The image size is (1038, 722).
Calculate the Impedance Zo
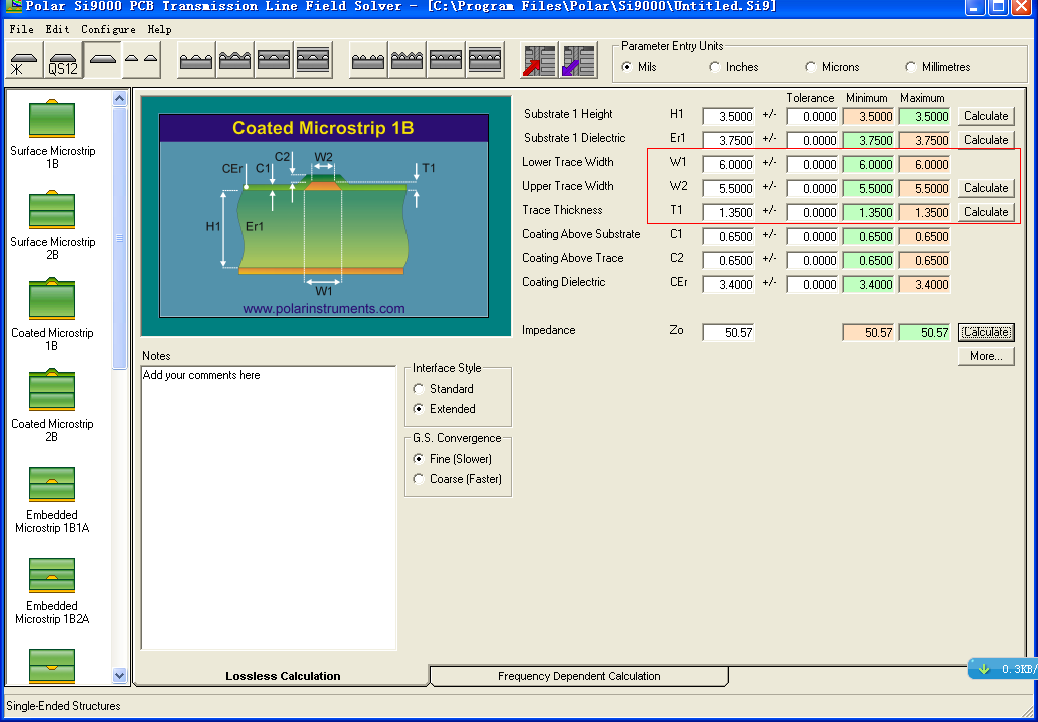coord(986,332)
